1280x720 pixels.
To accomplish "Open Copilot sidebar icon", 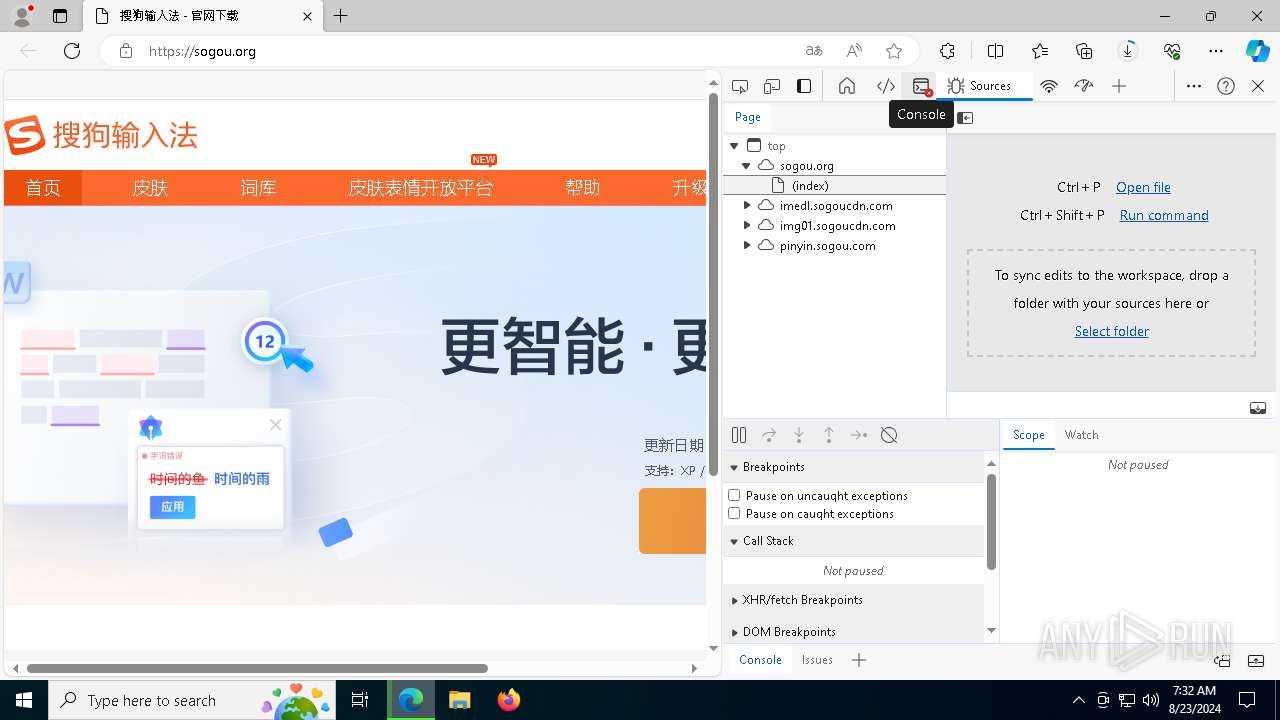I will tap(1257, 51).
